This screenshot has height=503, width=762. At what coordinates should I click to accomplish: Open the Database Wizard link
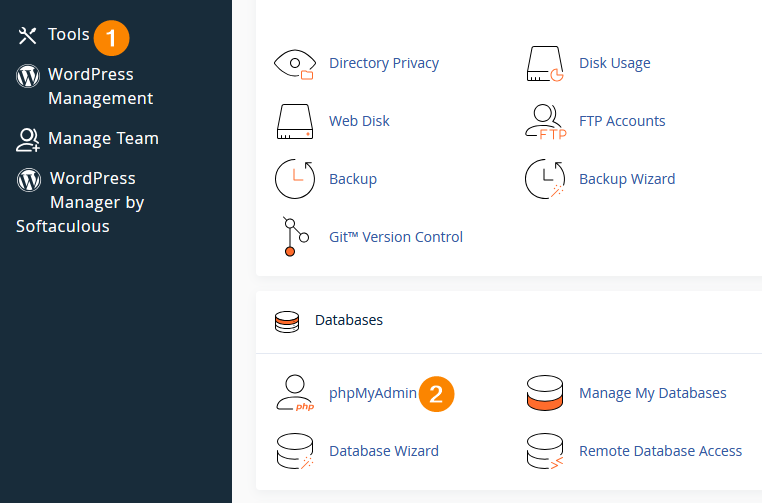(x=384, y=451)
